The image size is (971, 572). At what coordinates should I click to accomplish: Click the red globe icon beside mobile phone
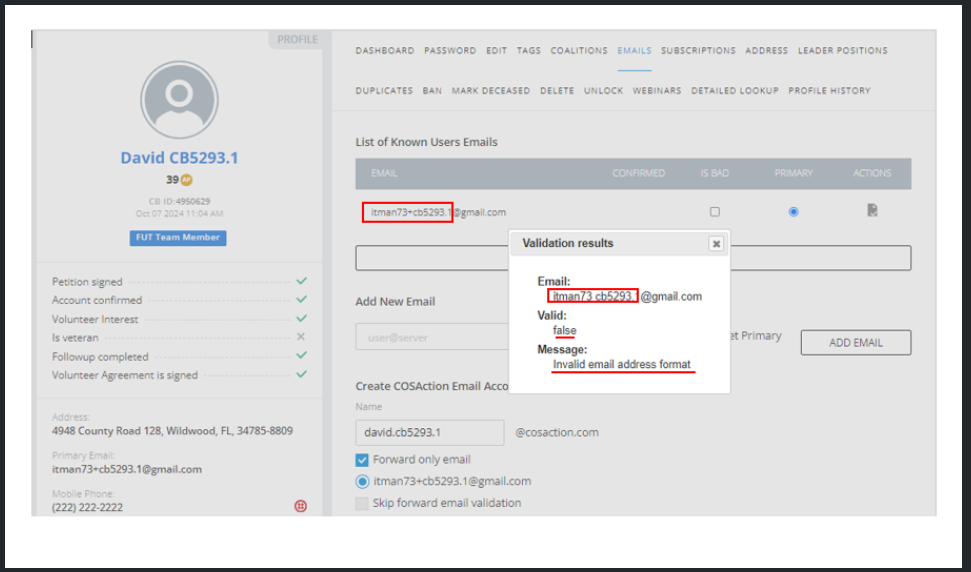click(300, 506)
